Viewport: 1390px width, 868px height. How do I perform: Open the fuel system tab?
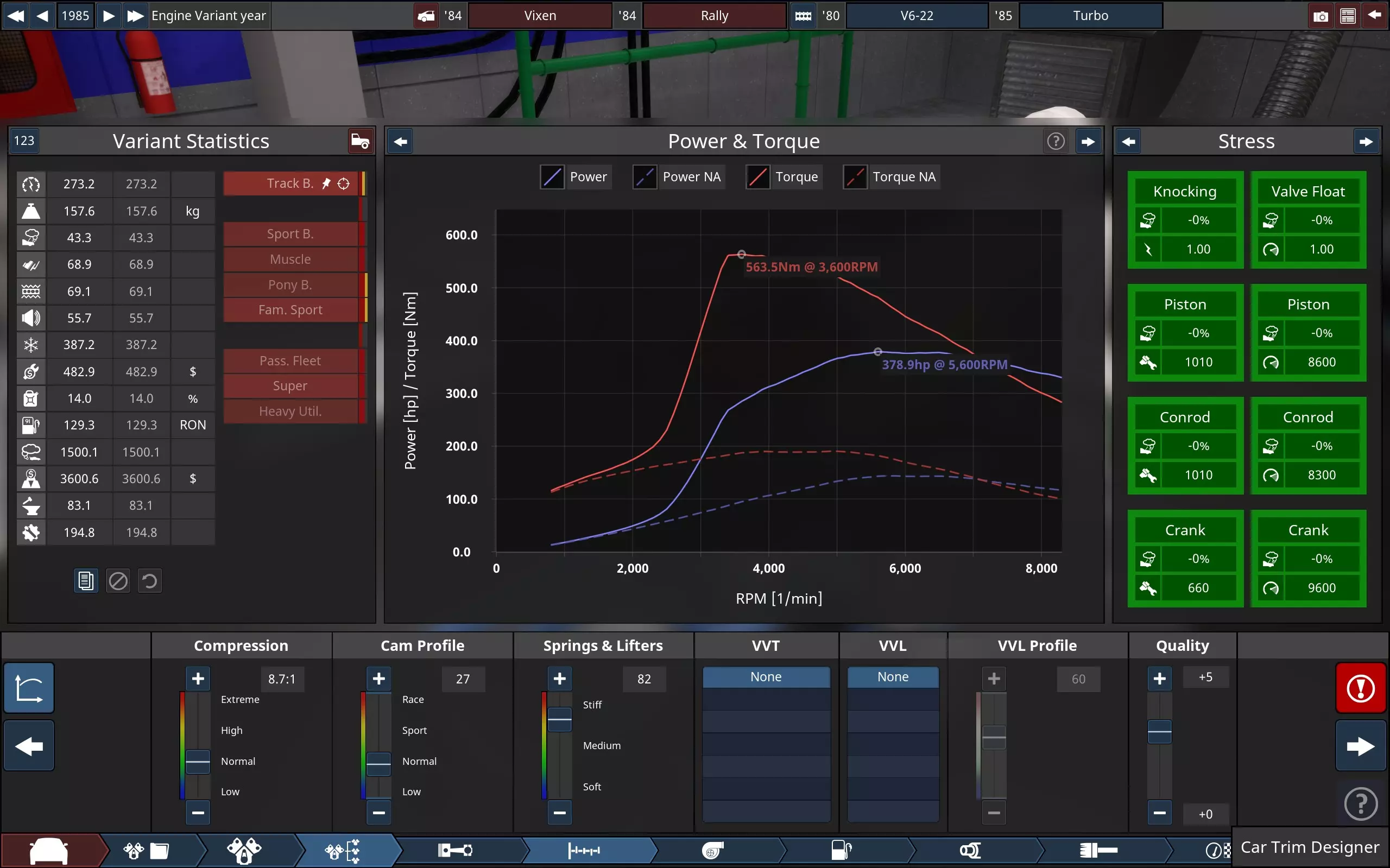click(841, 850)
